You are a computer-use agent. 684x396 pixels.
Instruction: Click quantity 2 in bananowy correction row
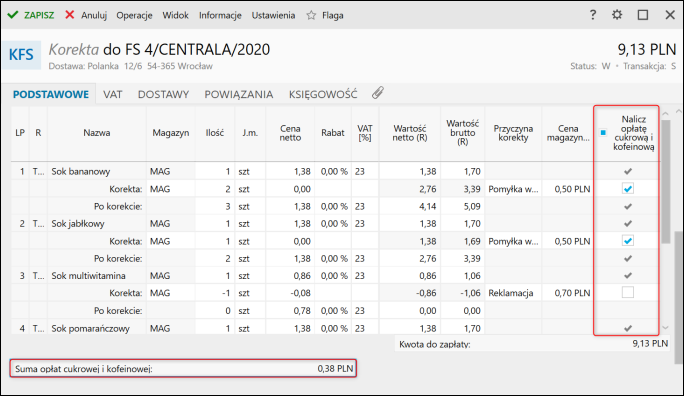click(x=215, y=189)
